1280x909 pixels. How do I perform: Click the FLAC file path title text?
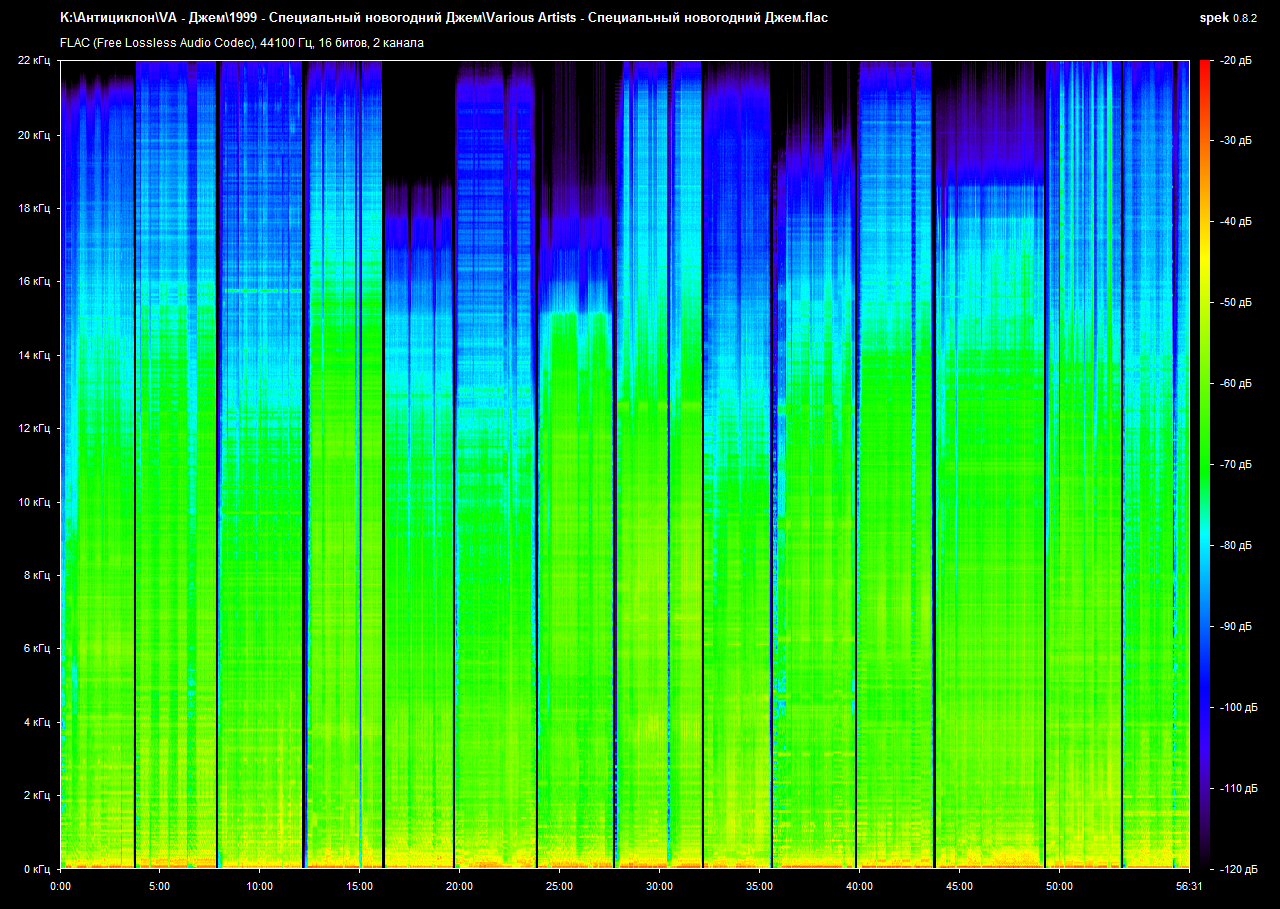tap(444, 18)
